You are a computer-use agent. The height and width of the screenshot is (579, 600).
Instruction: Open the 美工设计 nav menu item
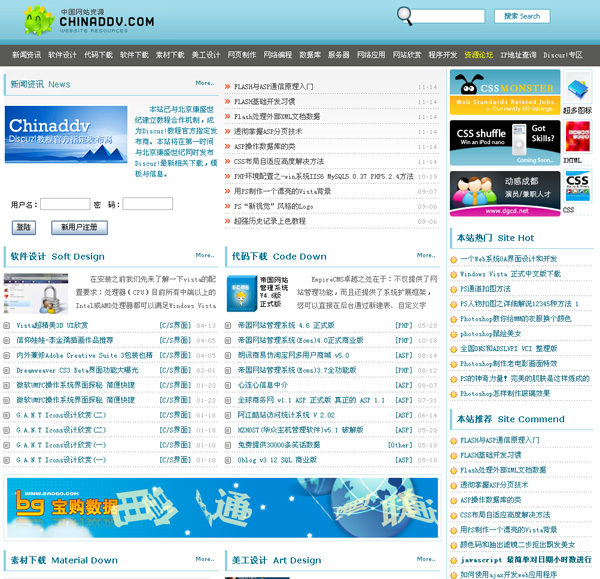click(x=206, y=55)
